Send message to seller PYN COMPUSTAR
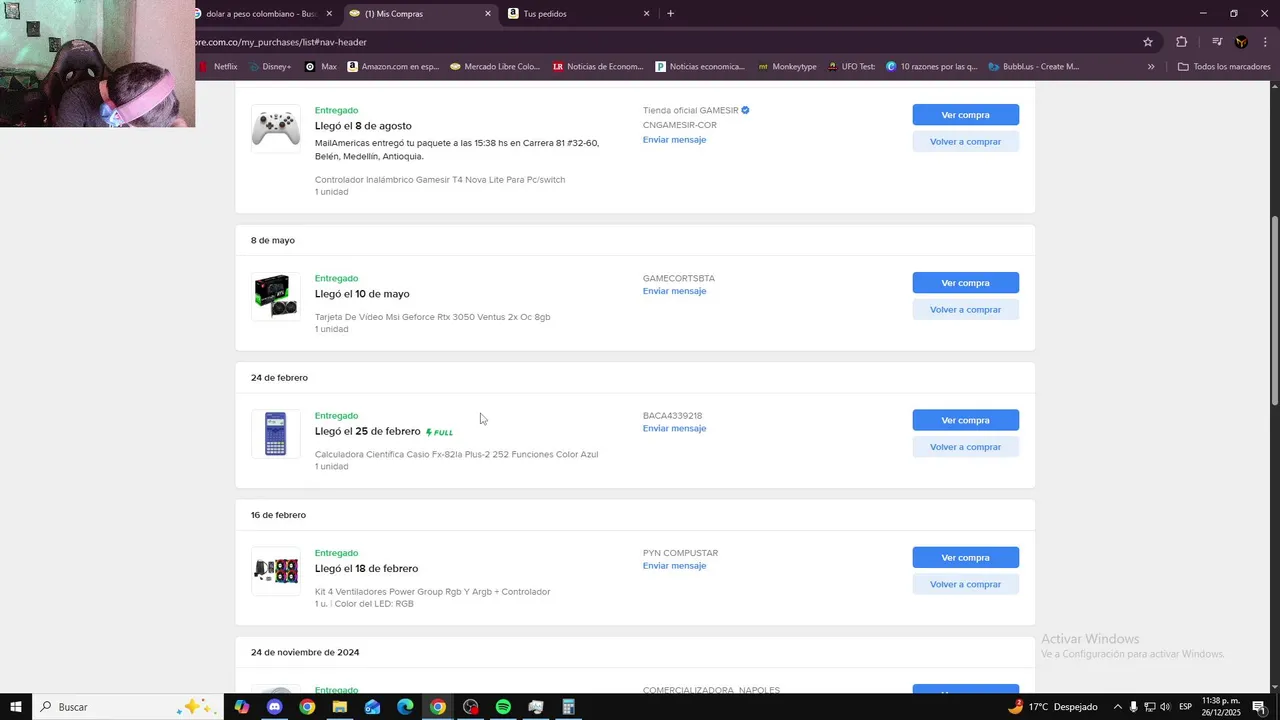 click(674, 566)
